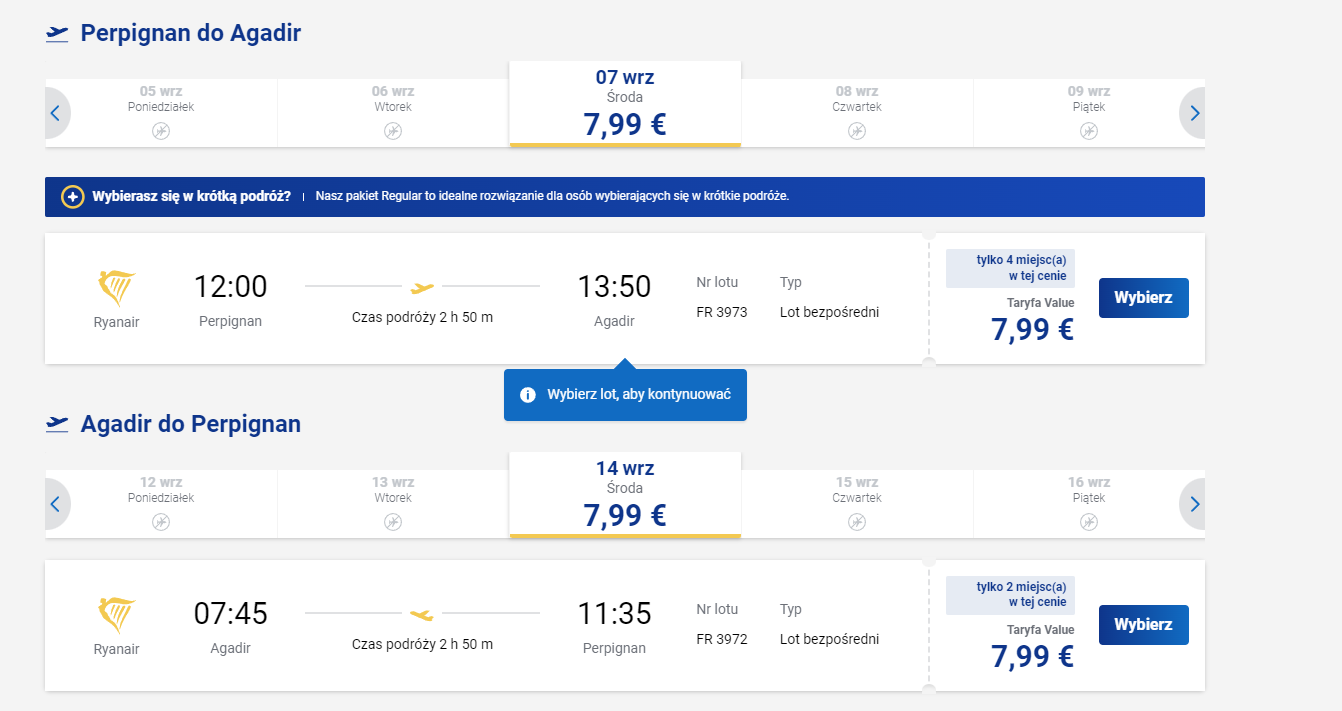Click the plane icon beside Agadir do Perpignan

(57, 424)
